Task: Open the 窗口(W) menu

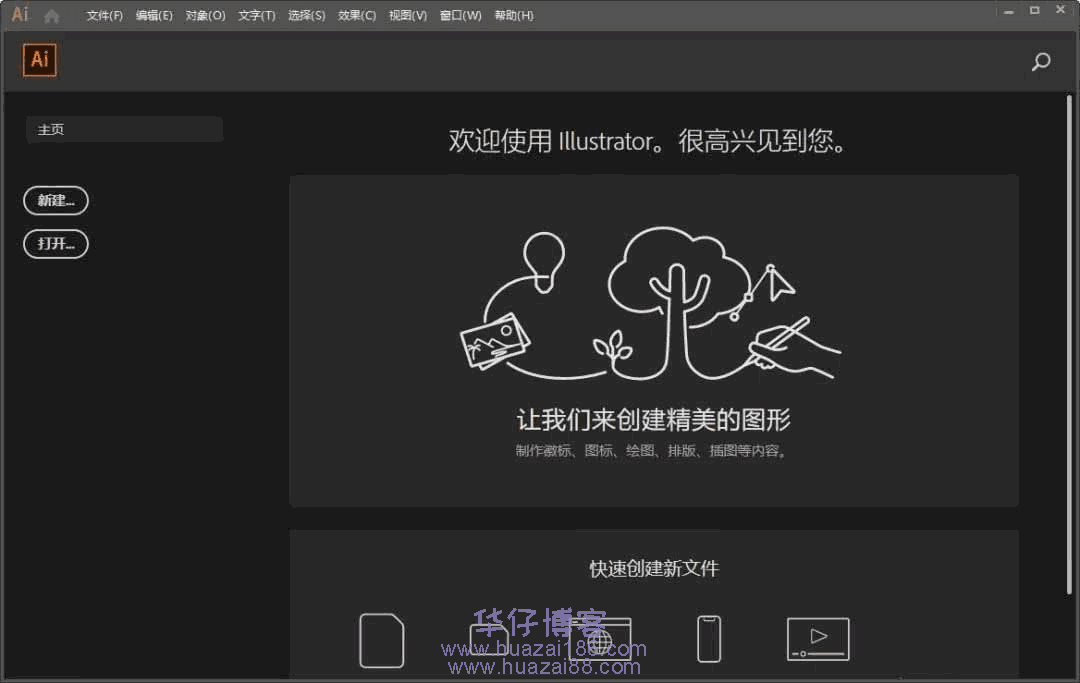Action: pos(461,15)
